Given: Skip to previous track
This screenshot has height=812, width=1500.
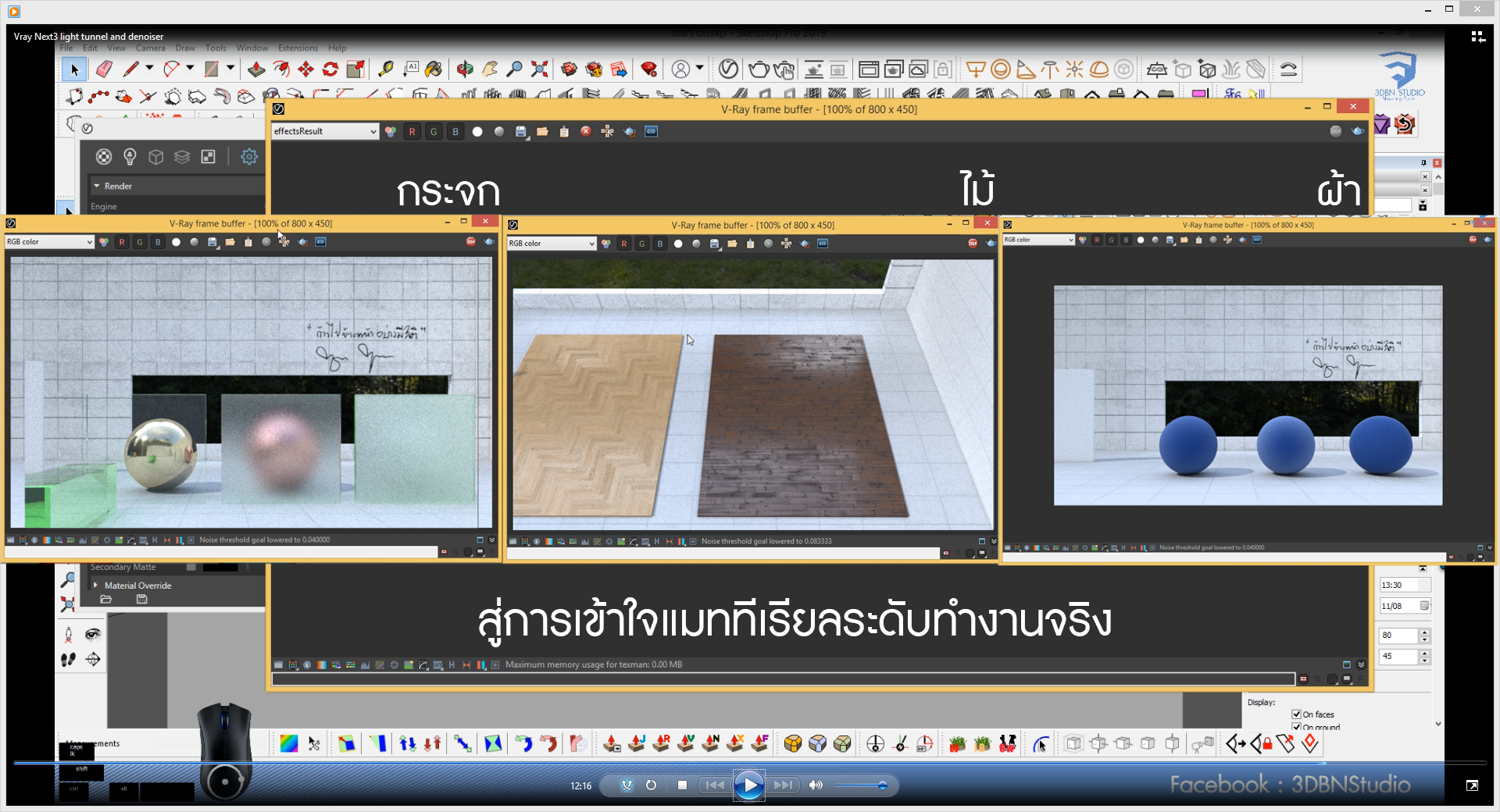Looking at the screenshot, I should pos(714,785).
